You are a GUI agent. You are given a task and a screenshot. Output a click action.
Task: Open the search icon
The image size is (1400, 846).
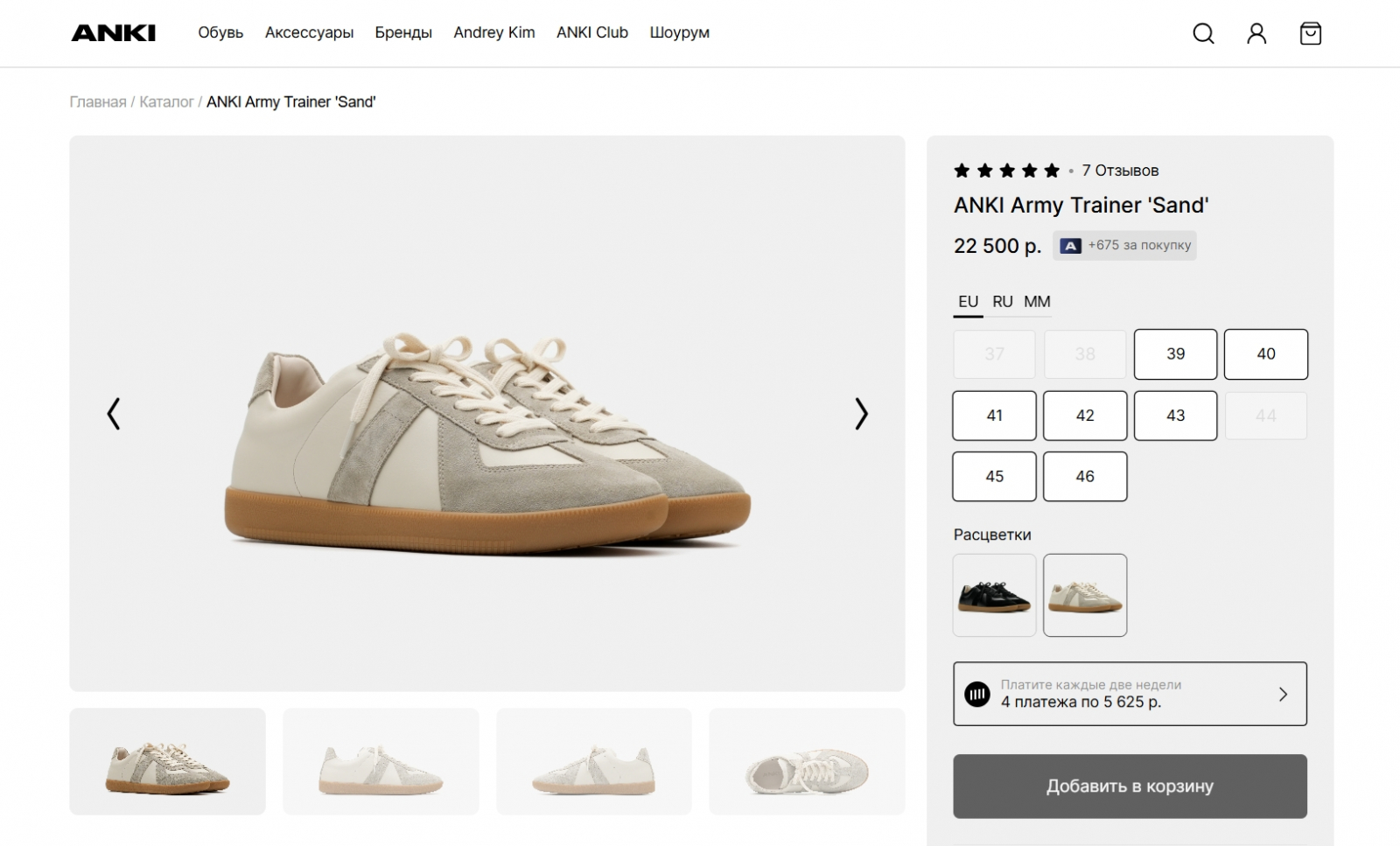1203,33
